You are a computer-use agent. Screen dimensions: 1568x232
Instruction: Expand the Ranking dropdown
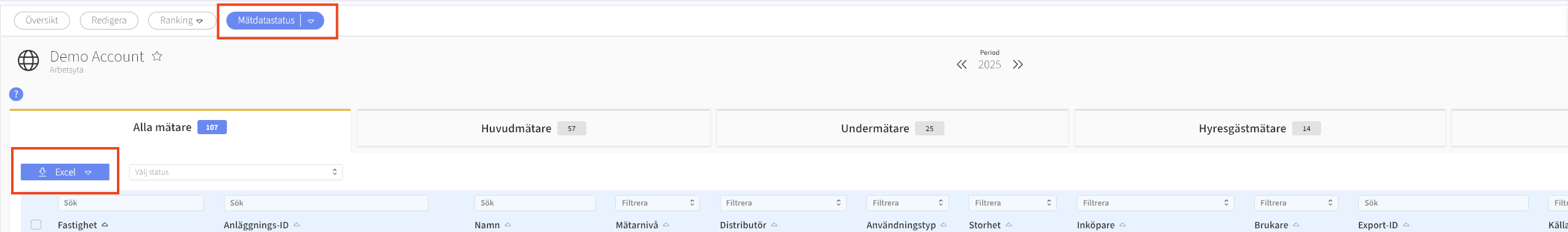[182, 20]
